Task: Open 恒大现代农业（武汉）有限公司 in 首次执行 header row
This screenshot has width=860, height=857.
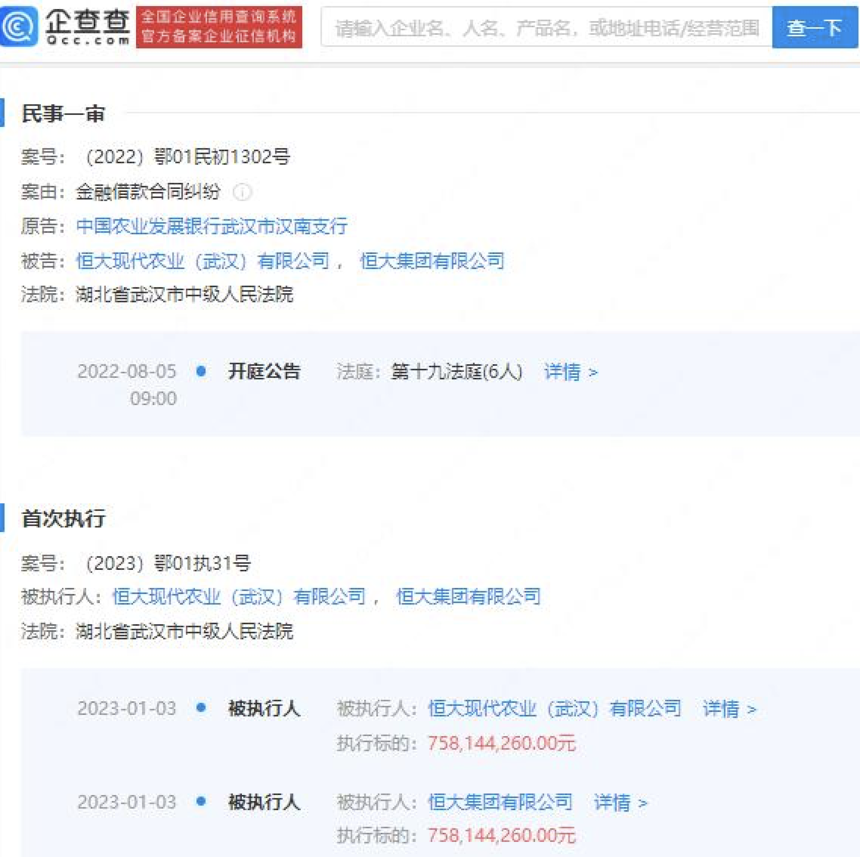Action: click(x=239, y=597)
